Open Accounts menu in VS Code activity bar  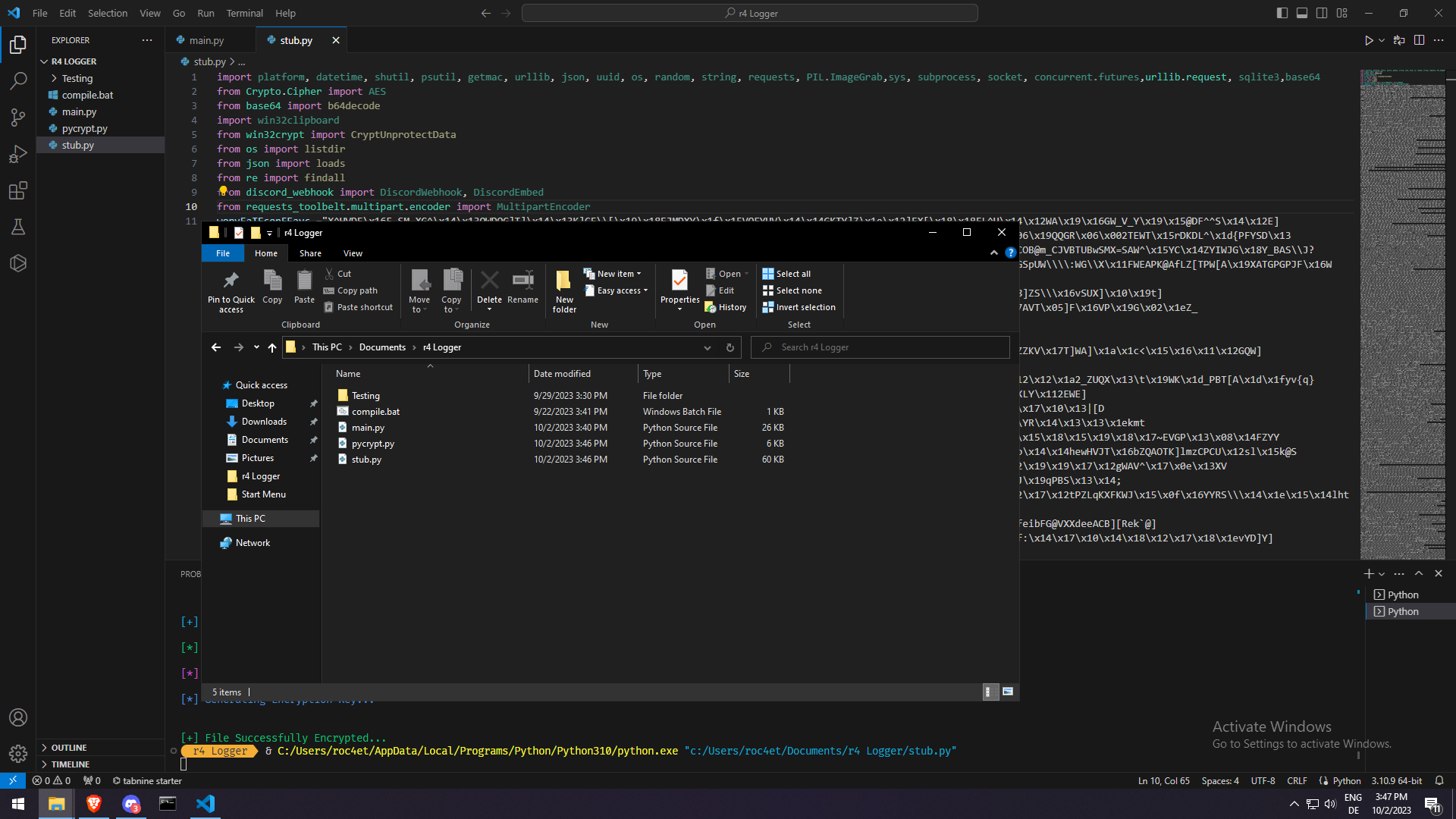pyautogui.click(x=18, y=717)
